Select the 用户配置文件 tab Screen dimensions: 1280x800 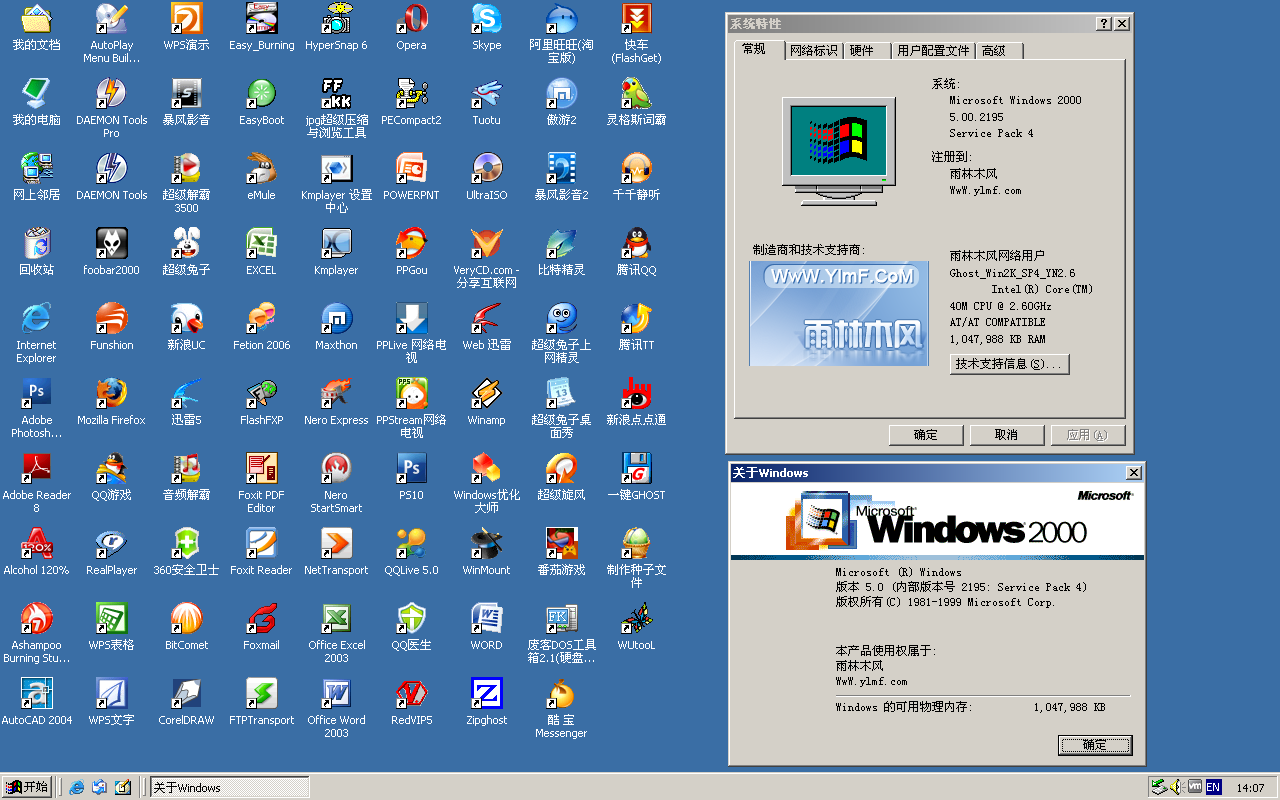point(933,50)
